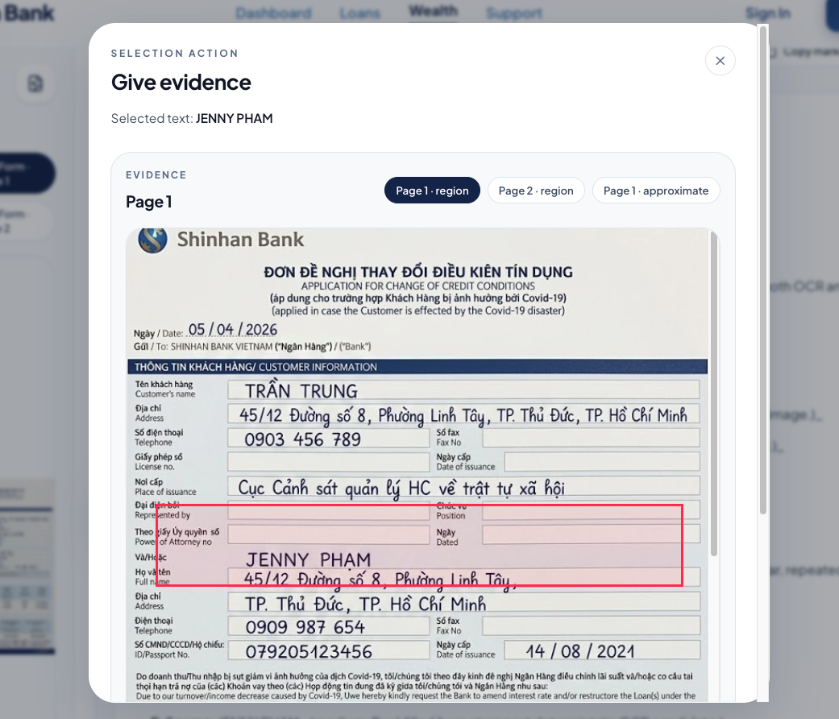Click the document icon in background sidebar
The width and height of the screenshot is (839, 719).
click(x=35, y=83)
